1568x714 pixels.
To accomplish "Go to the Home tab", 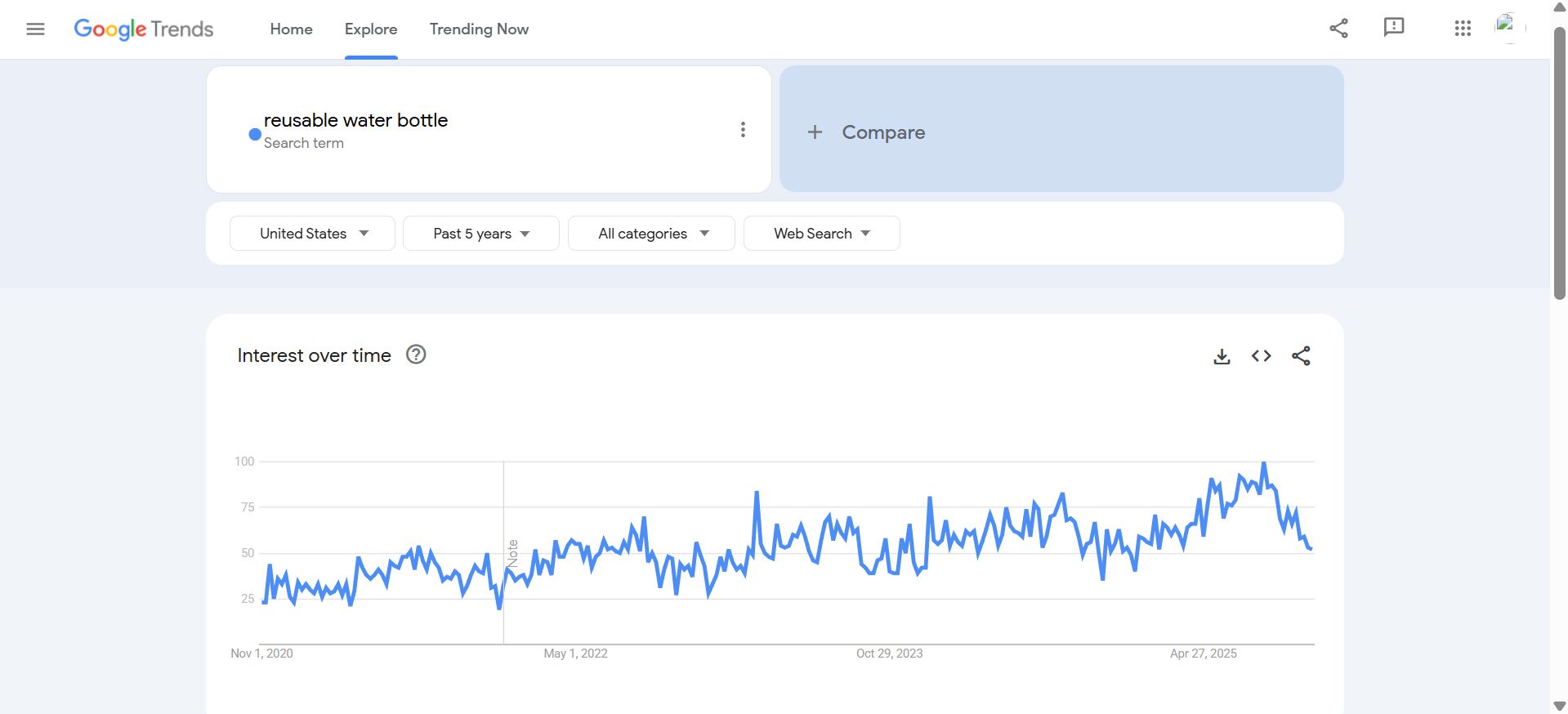I will click(x=292, y=29).
